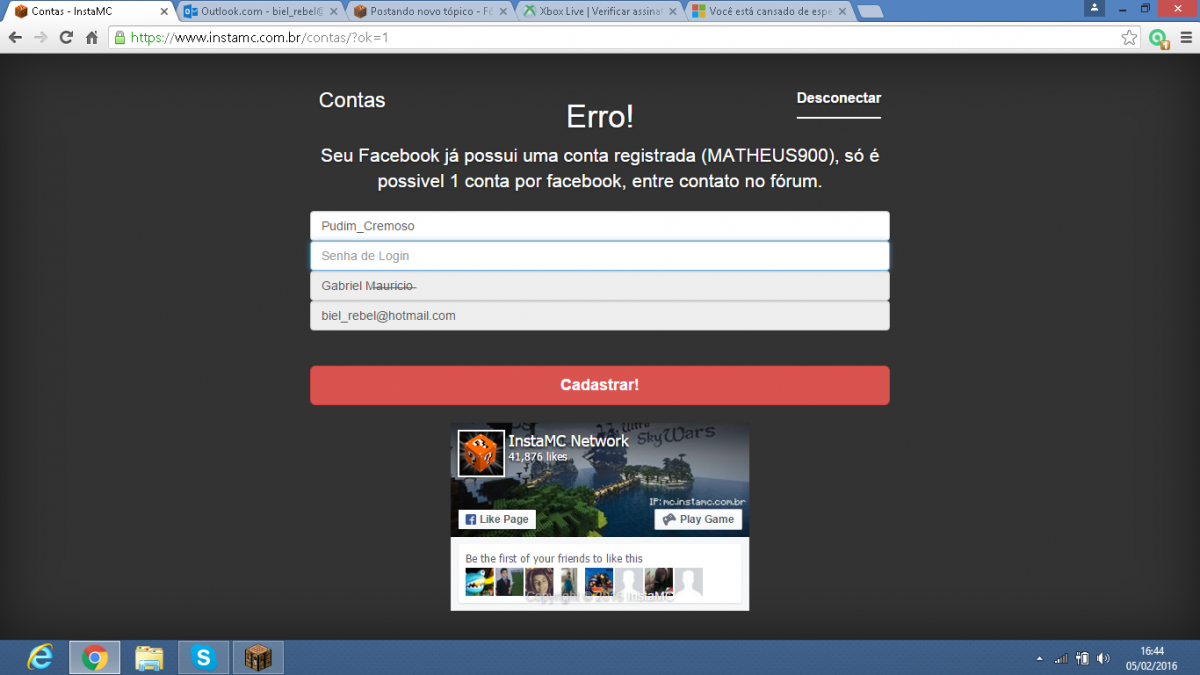This screenshot has height=675, width=1200.
Task: Open the Chrome menu button
Action: pyautogui.click(x=1186, y=38)
